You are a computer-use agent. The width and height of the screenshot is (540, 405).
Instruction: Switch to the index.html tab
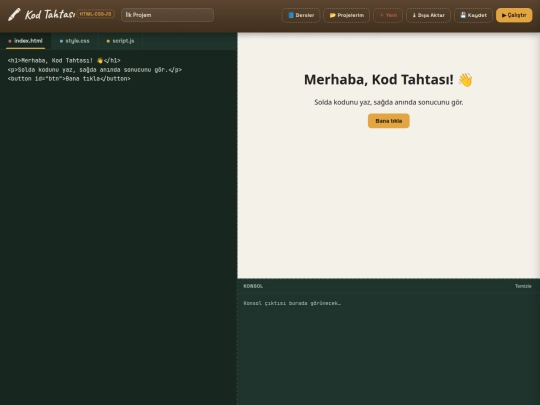click(25, 41)
